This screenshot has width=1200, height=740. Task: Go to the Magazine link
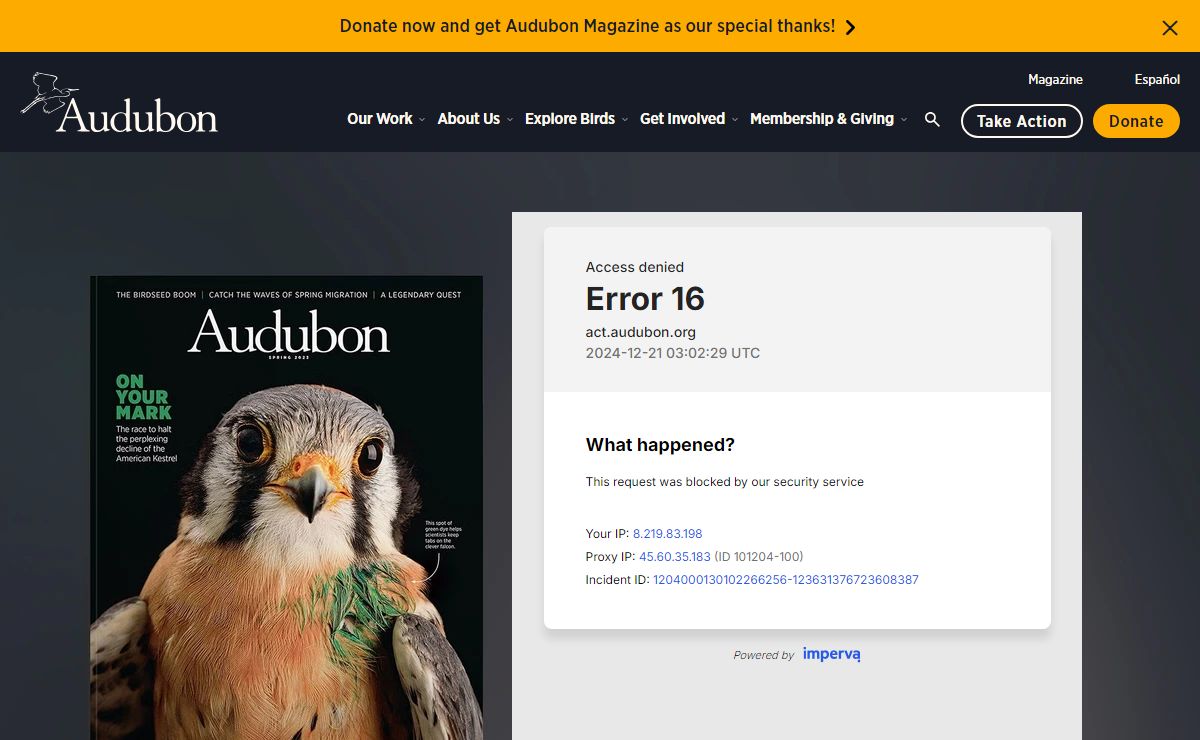click(1055, 79)
